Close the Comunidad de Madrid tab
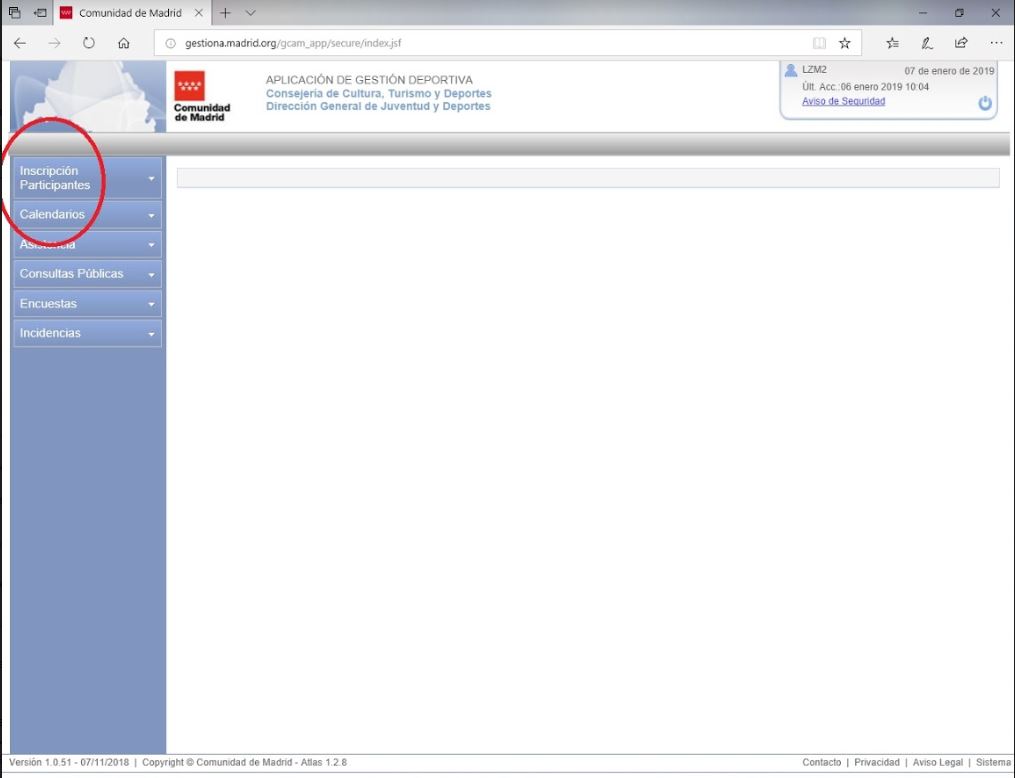Viewport: 1015px width, 778px height. click(199, 13)
